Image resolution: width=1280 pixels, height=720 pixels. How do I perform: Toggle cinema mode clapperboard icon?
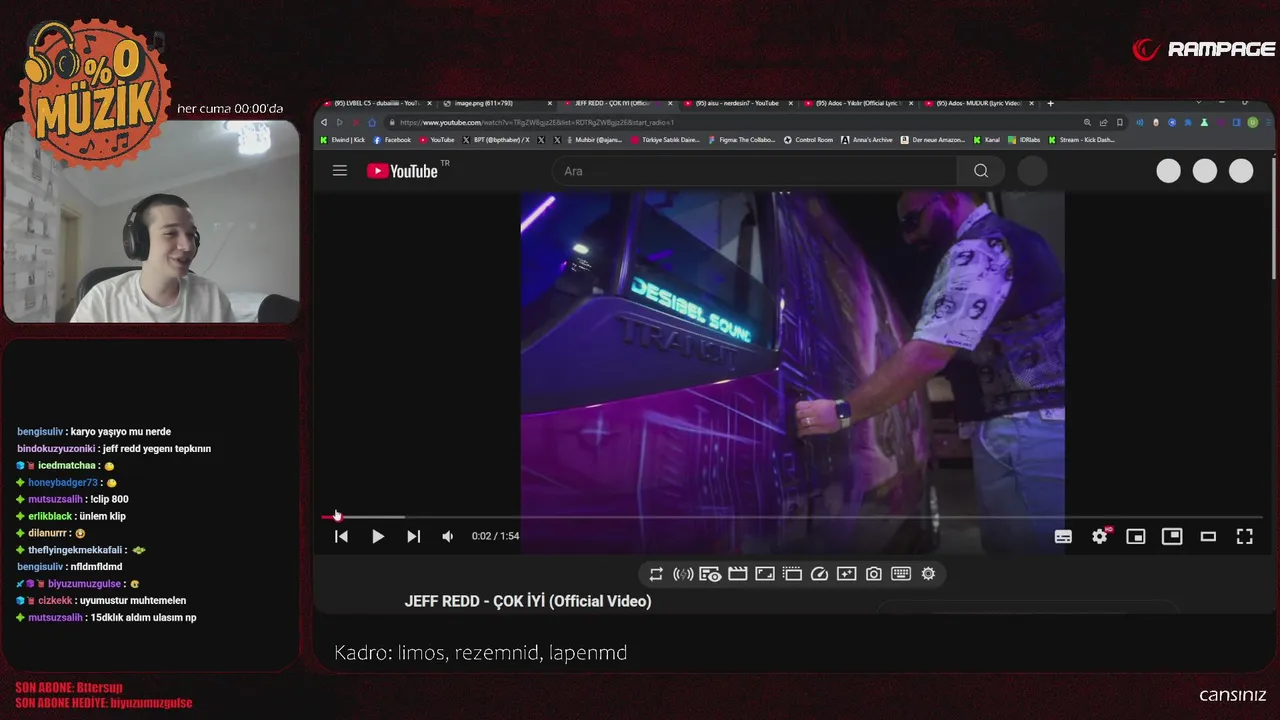[x=738, y=574]
